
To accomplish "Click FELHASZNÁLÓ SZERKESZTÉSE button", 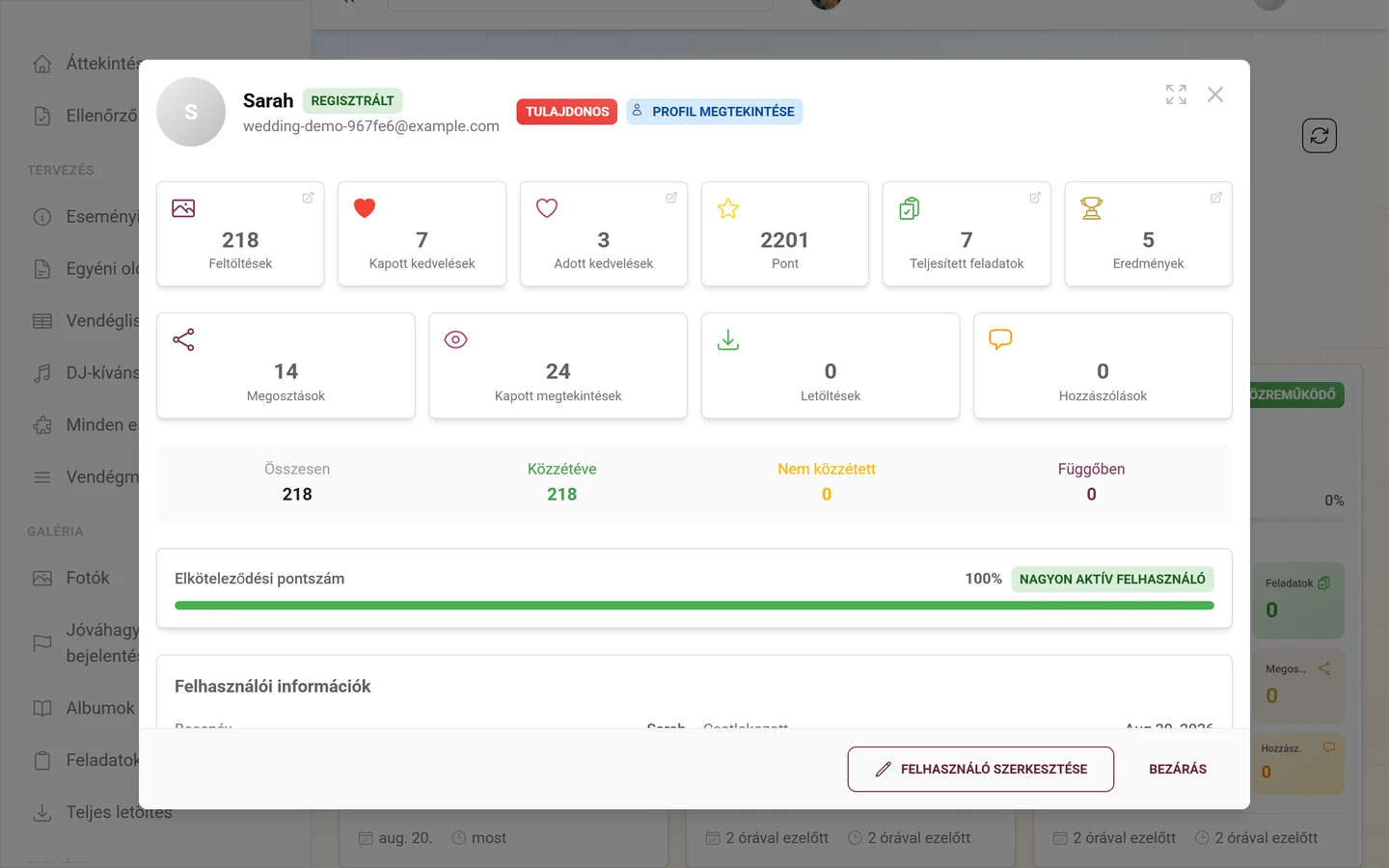I will [981, 770].
